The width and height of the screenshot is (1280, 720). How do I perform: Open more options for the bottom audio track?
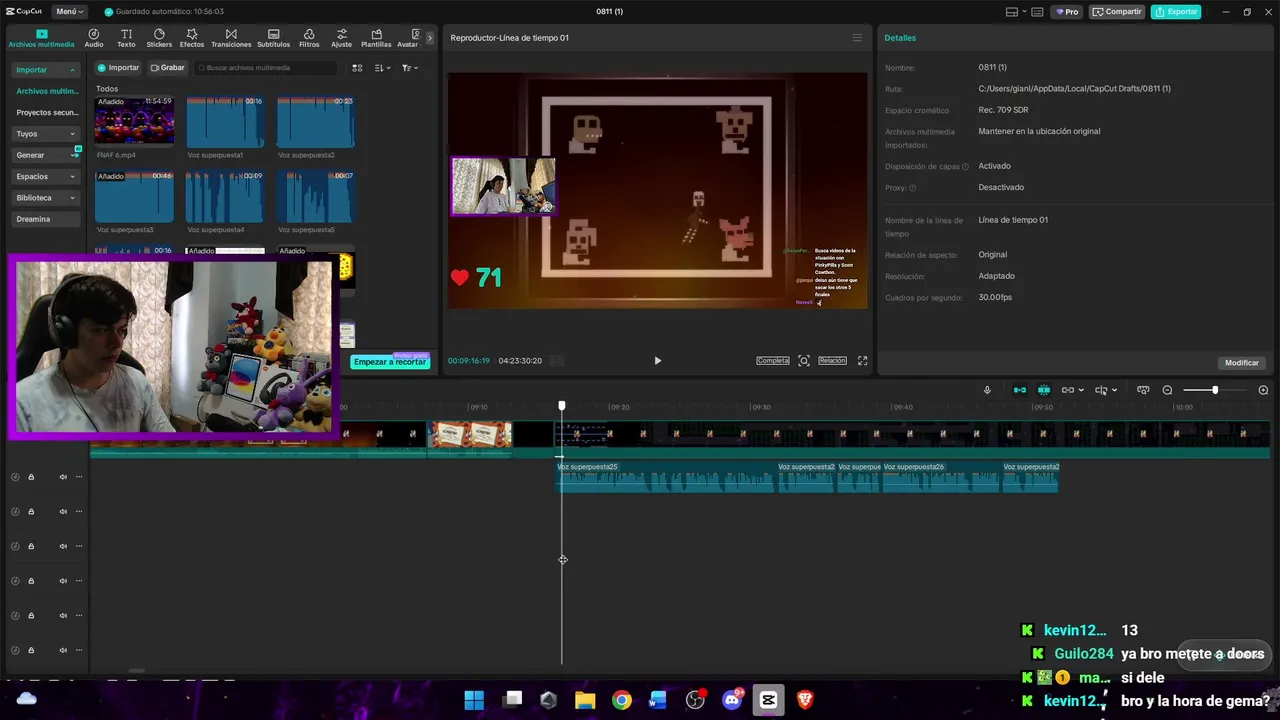(79, 650)
